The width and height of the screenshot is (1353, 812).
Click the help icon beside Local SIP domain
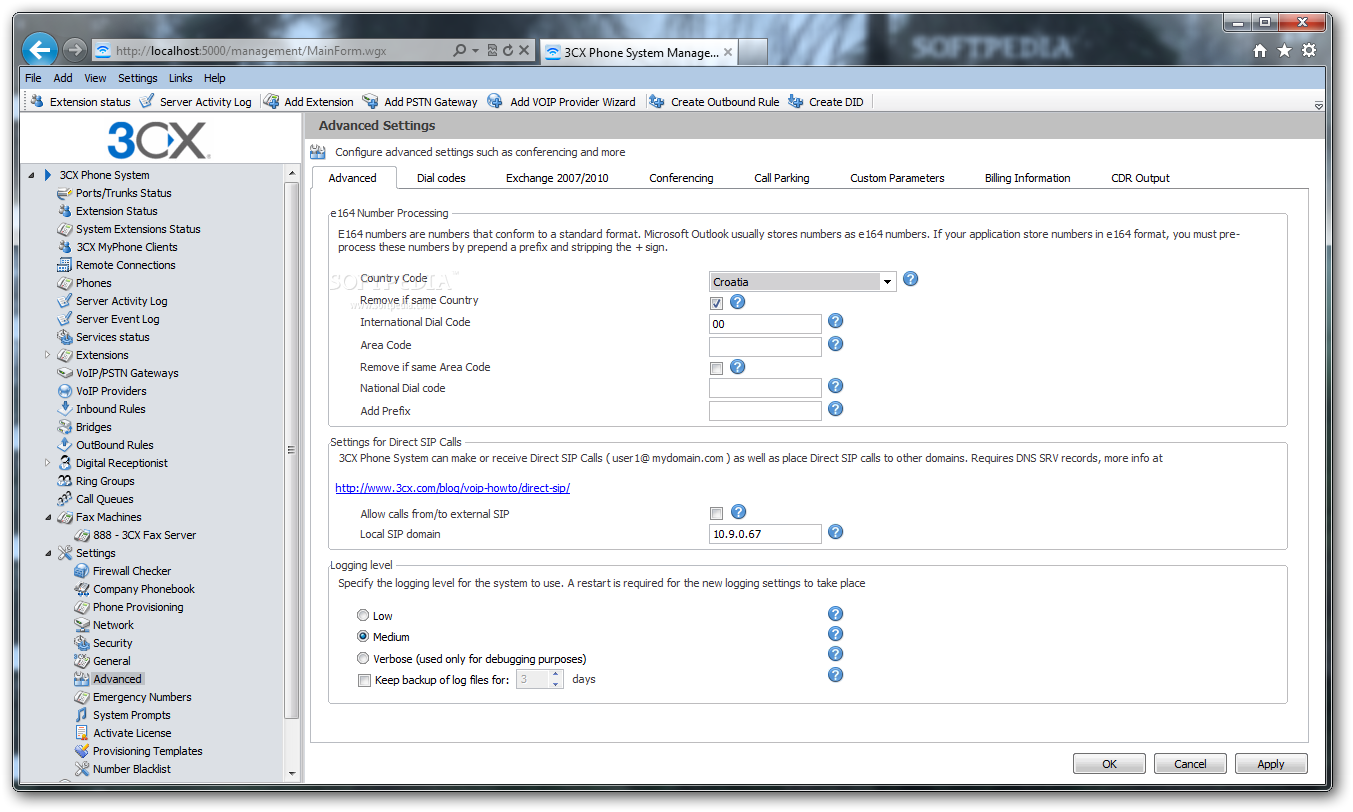pyautogui.click(x=836, y=532)
